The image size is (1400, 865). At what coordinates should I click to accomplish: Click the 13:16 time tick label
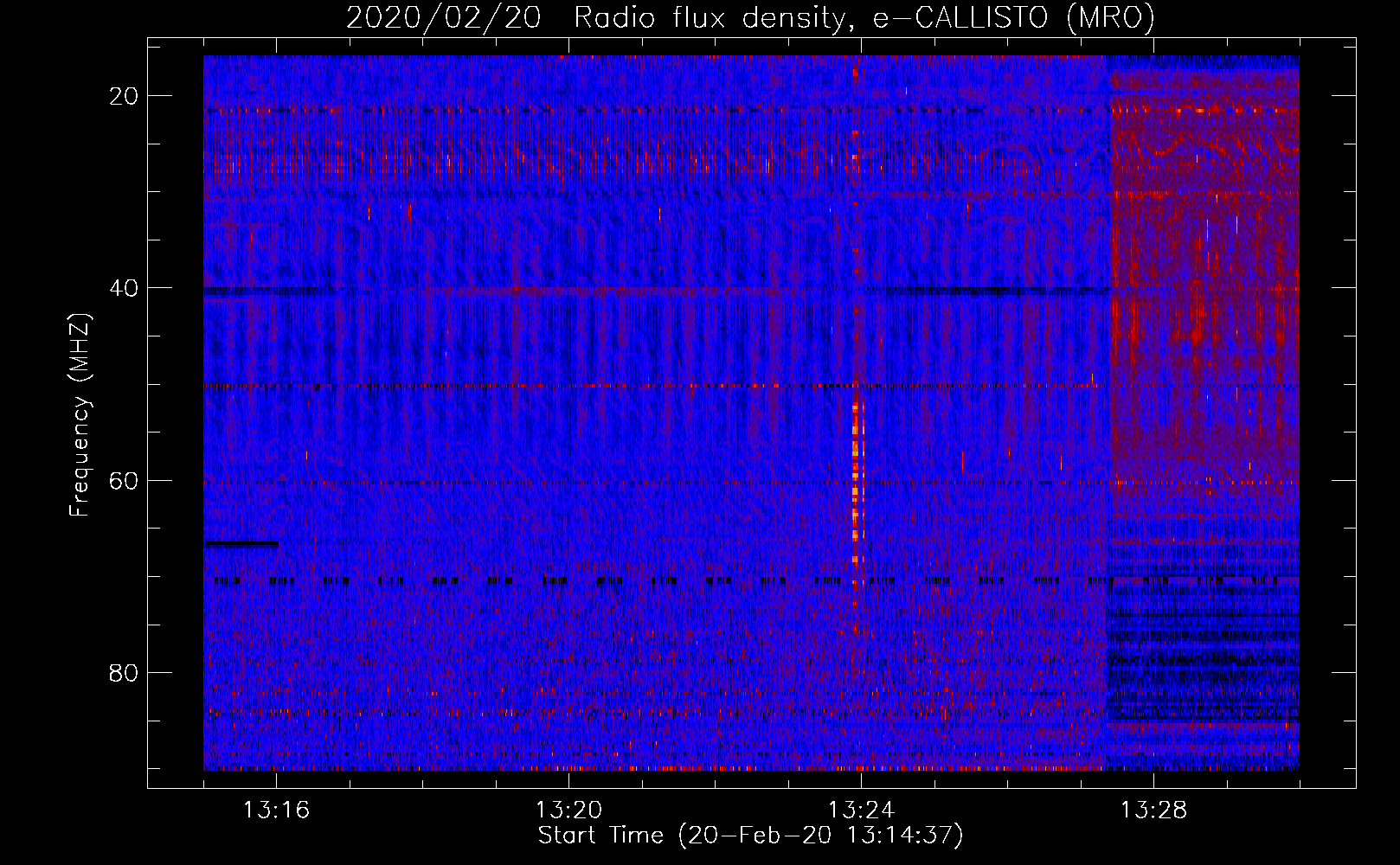[x=276, y=811]
